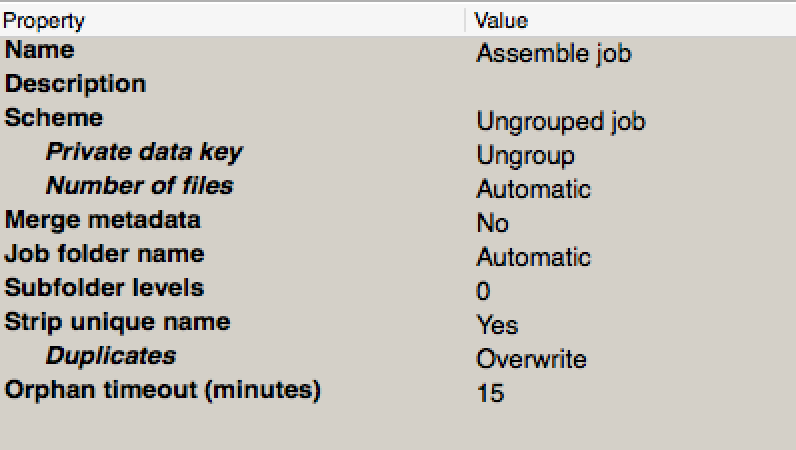This screenshot has width=796, height=450.
Task: Select the Strip unique name property label
Action: [x=118, y=322]
